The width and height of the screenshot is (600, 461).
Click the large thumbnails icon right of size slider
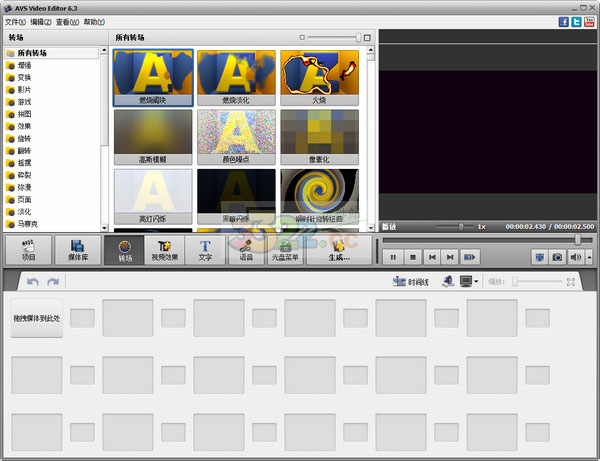[367, 37]
